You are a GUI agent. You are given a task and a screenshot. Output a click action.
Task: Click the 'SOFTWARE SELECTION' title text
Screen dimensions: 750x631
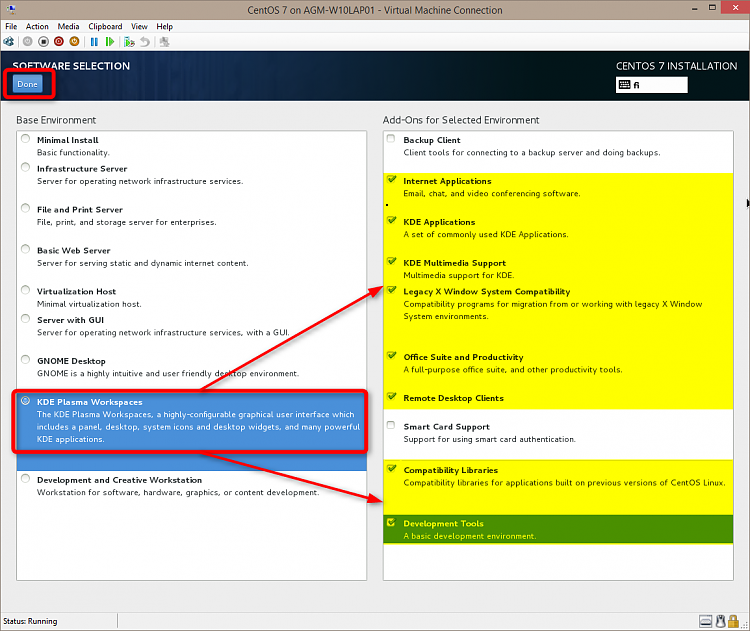click(x=71, y=66)
